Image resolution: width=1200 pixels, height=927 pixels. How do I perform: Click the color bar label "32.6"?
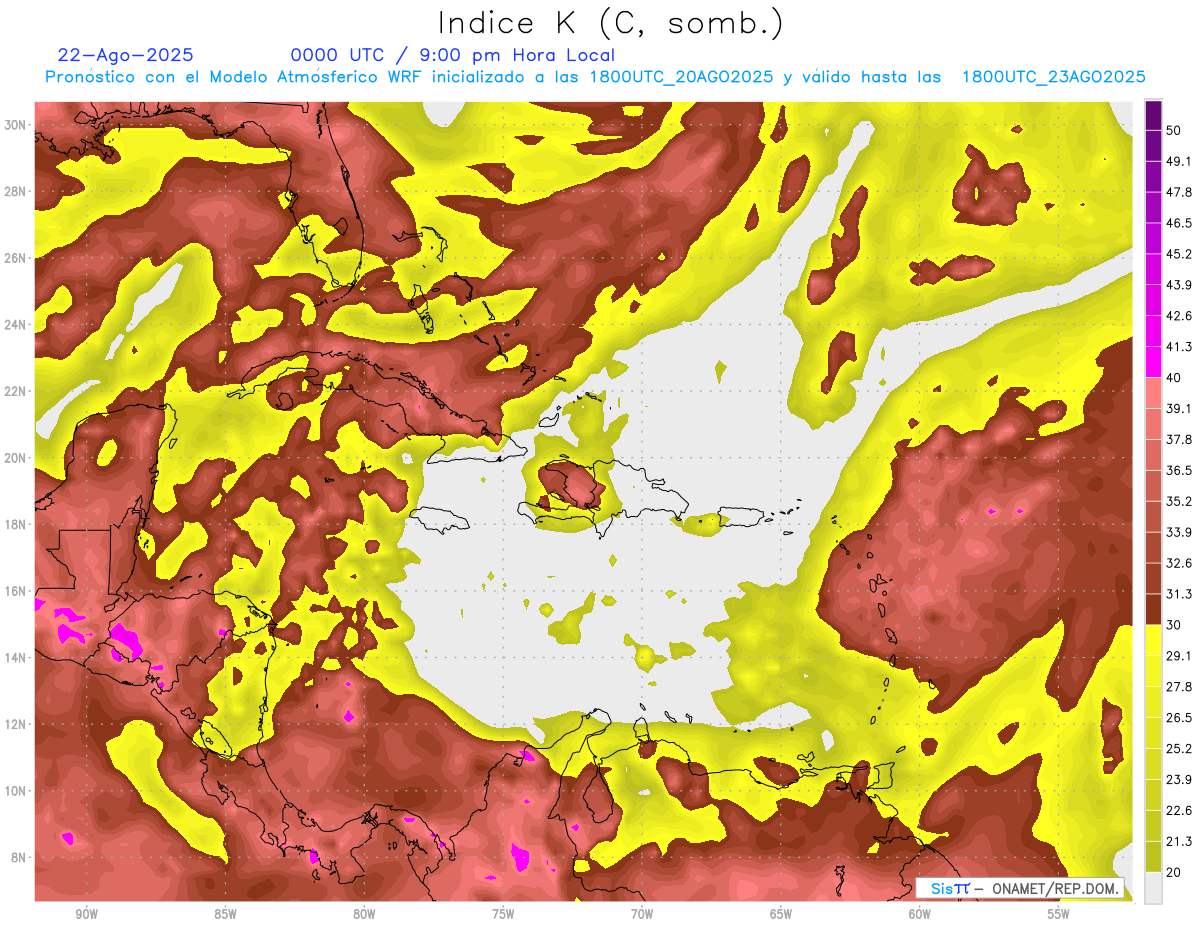[x=1179, y=563]
